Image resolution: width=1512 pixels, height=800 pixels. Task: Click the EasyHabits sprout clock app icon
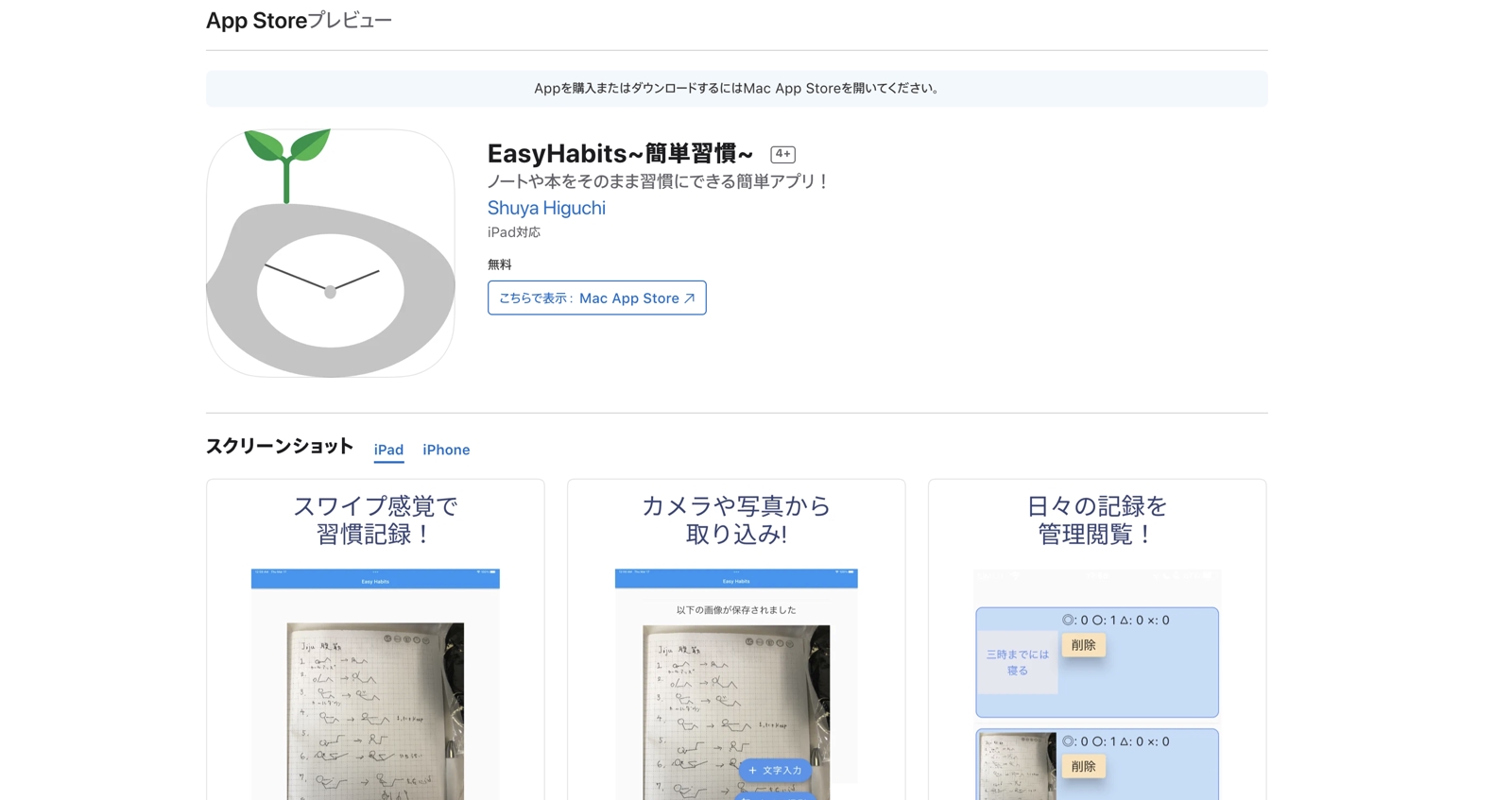[x=331, y=253]
